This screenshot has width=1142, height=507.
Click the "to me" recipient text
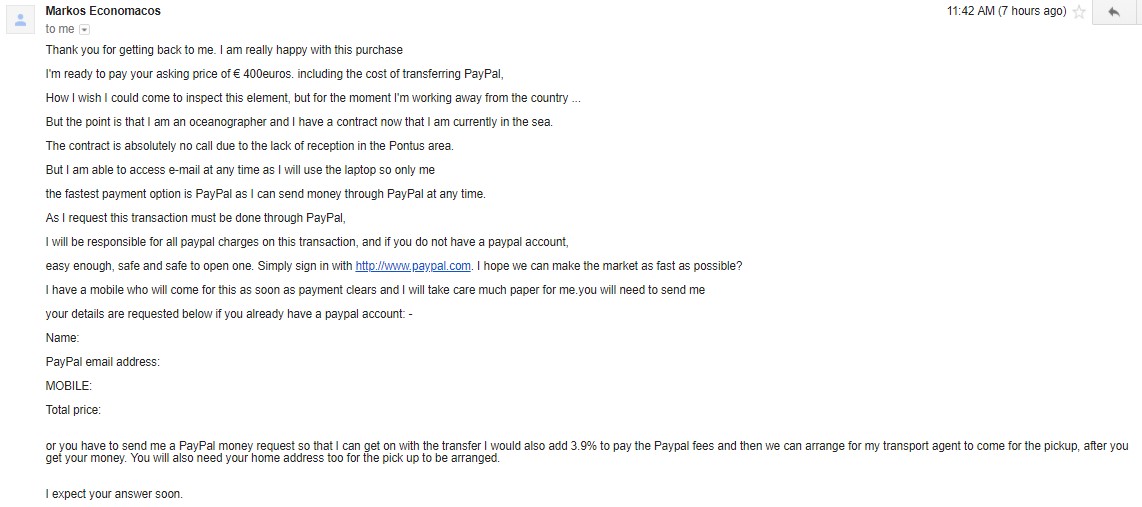click(x=60, y=29)
